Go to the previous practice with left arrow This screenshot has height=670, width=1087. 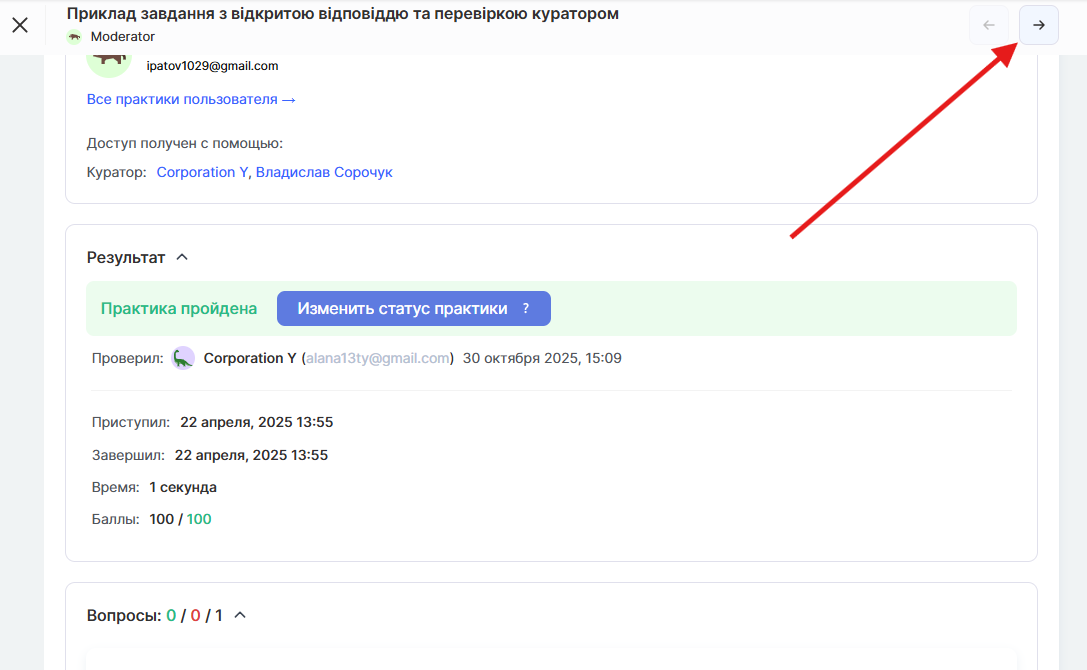coord(989,25)
